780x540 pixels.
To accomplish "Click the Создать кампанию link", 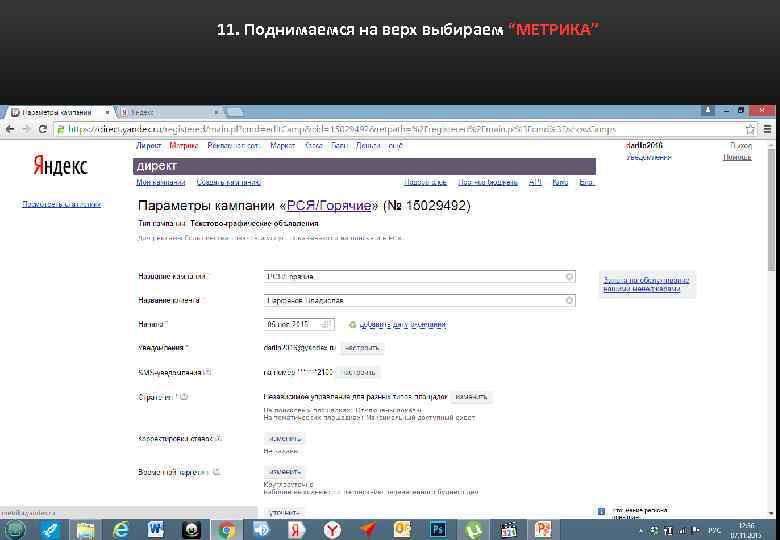I will (229, 182).
